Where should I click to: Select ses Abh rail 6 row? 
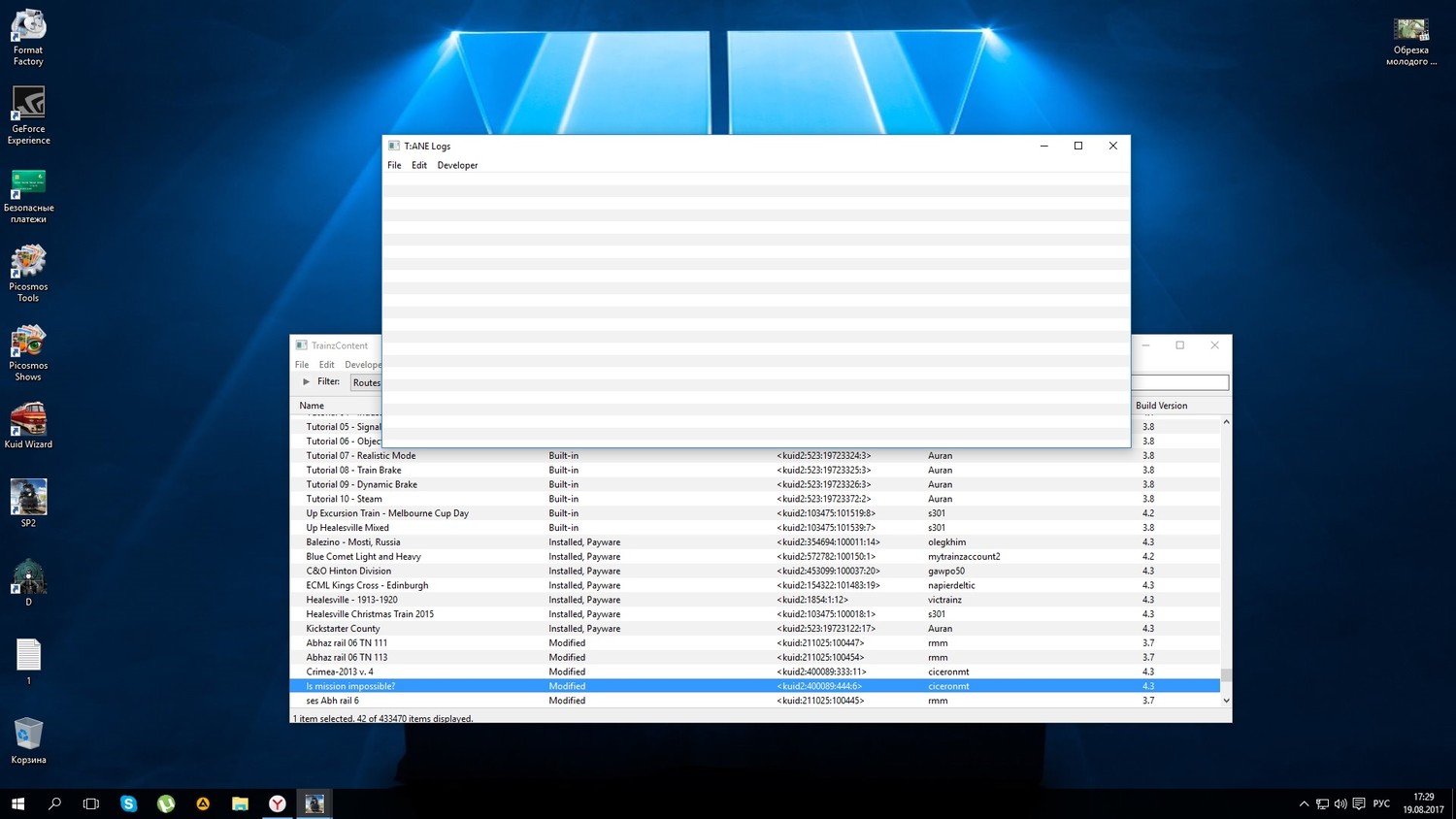[755, 701]
